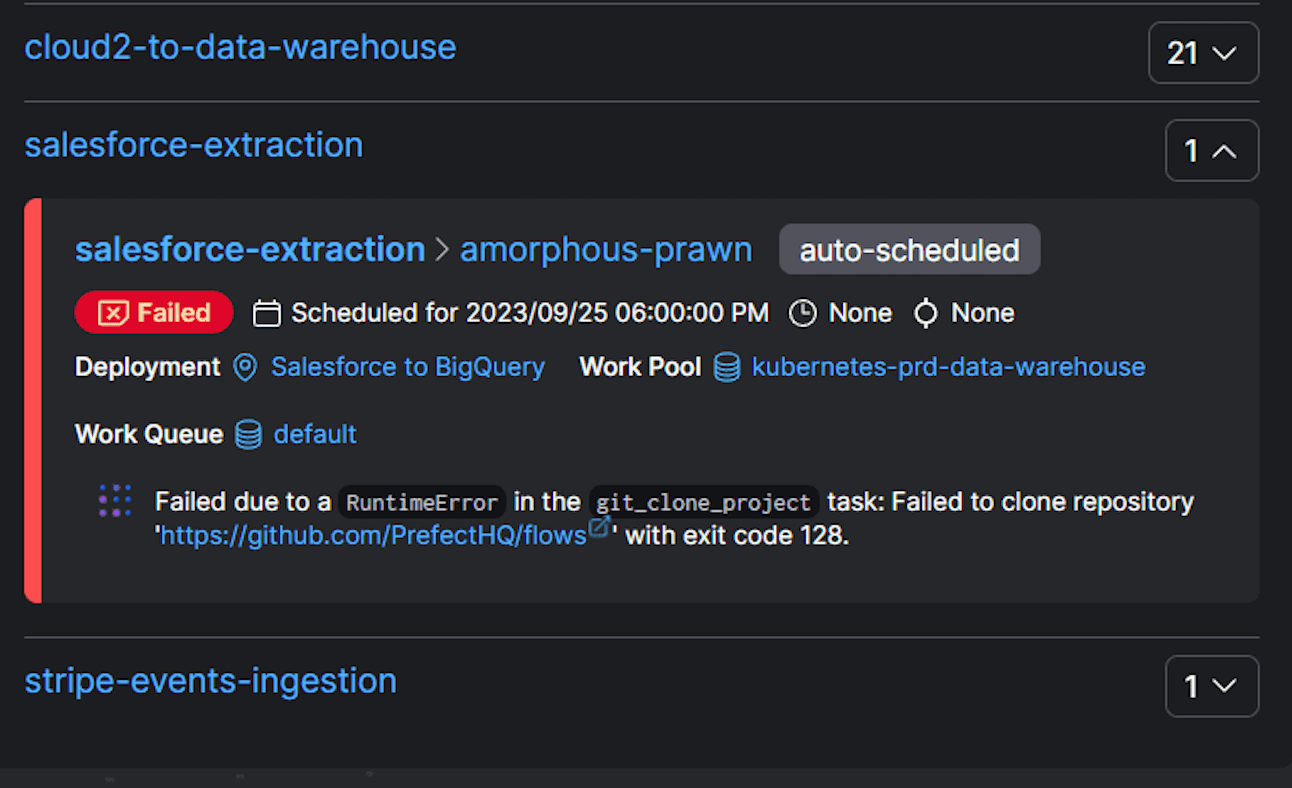Click the Deployment location pin icon

tap(245, 368)
